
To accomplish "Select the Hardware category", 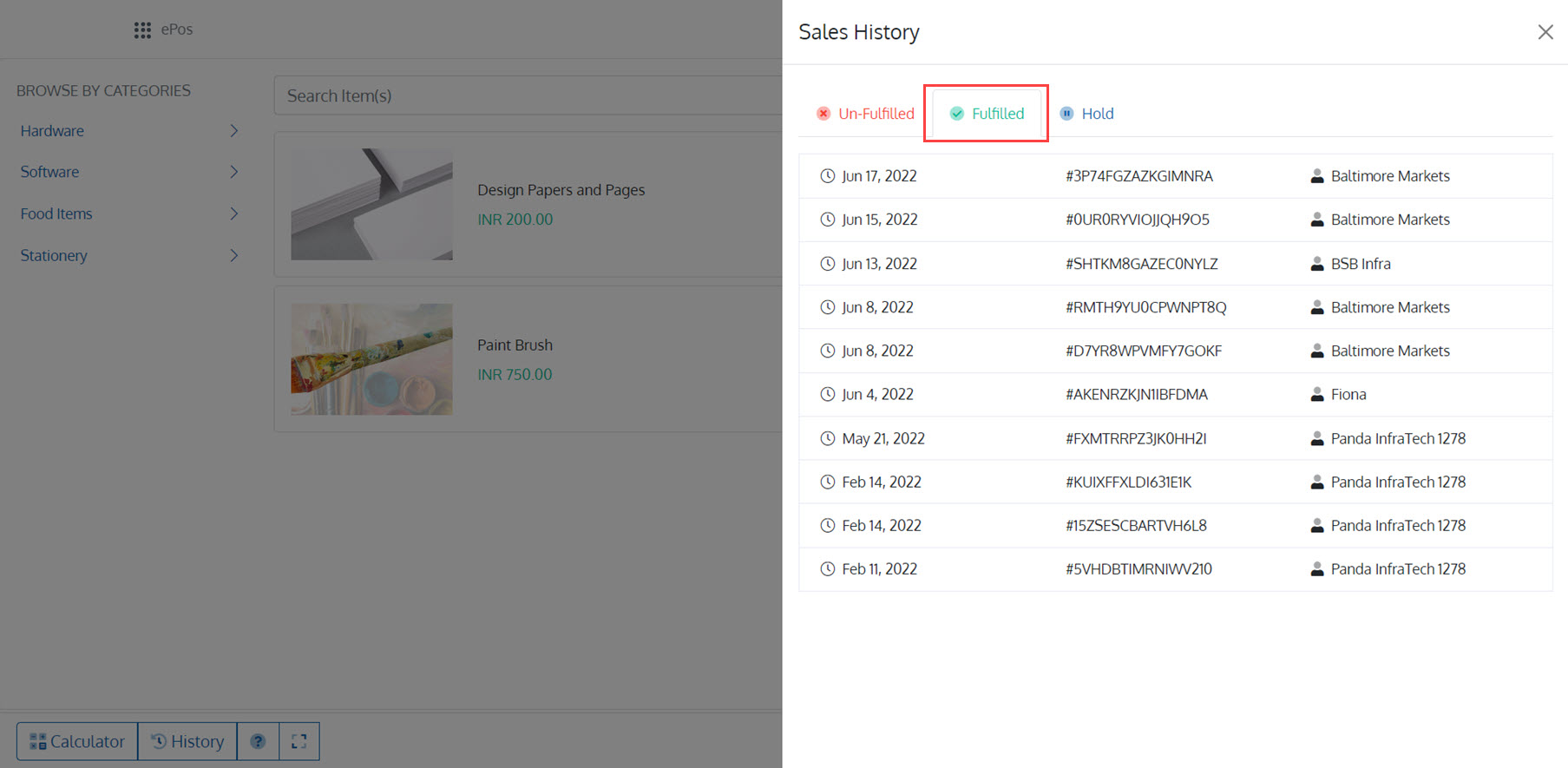I will 52,131.
